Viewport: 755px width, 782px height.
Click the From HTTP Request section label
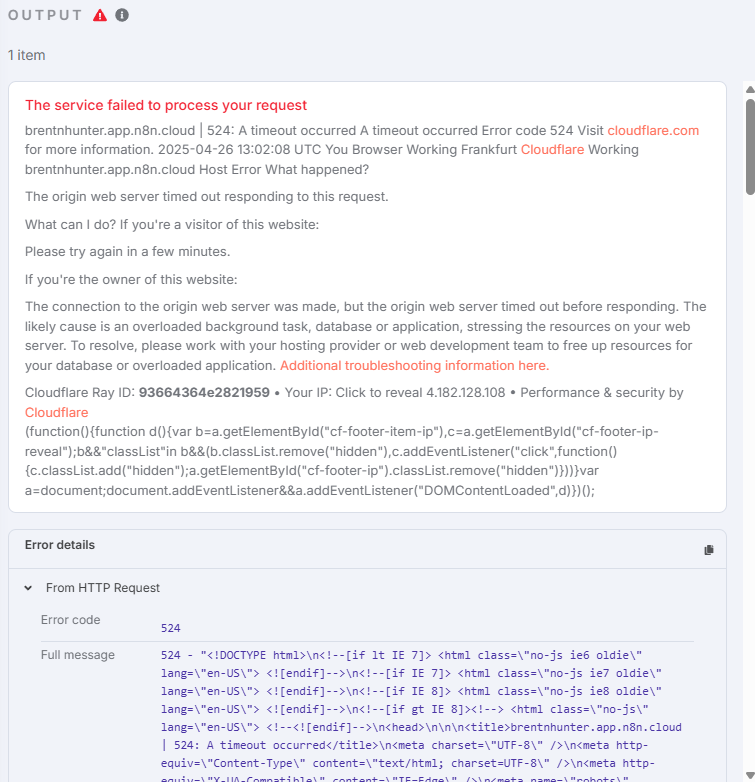(103, 588)
